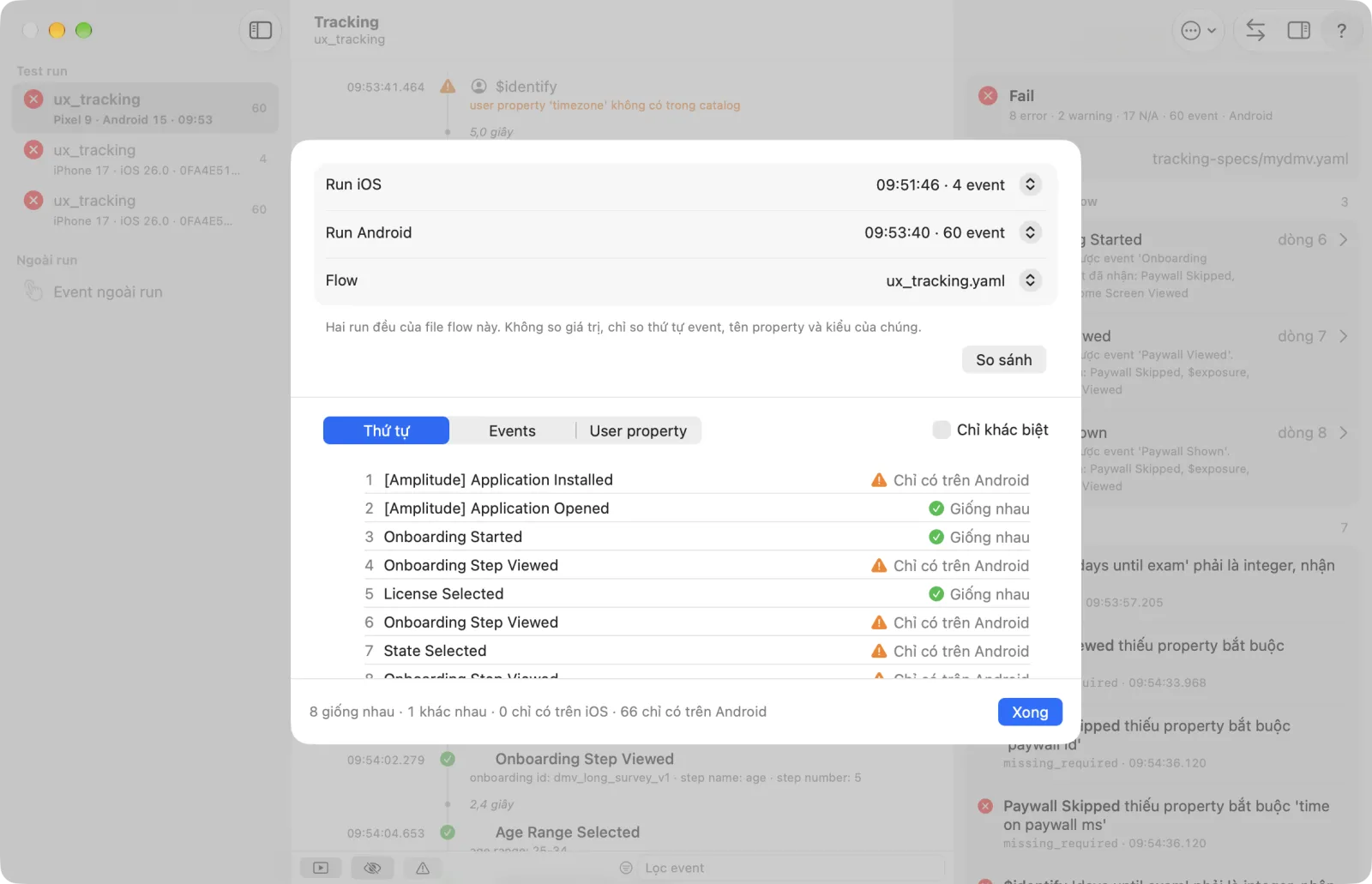1372x884 pixels.
Task: Select the Age Range Selected timeline event
Action: point(567,833)
